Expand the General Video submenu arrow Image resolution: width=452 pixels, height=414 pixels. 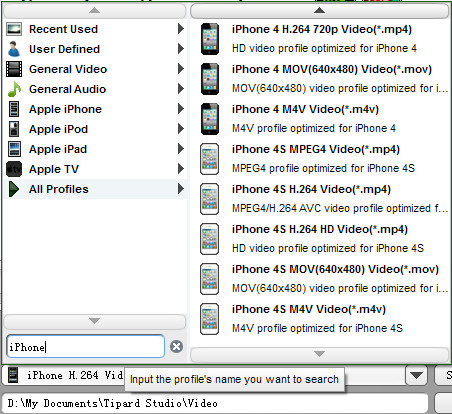coord(181,69)
